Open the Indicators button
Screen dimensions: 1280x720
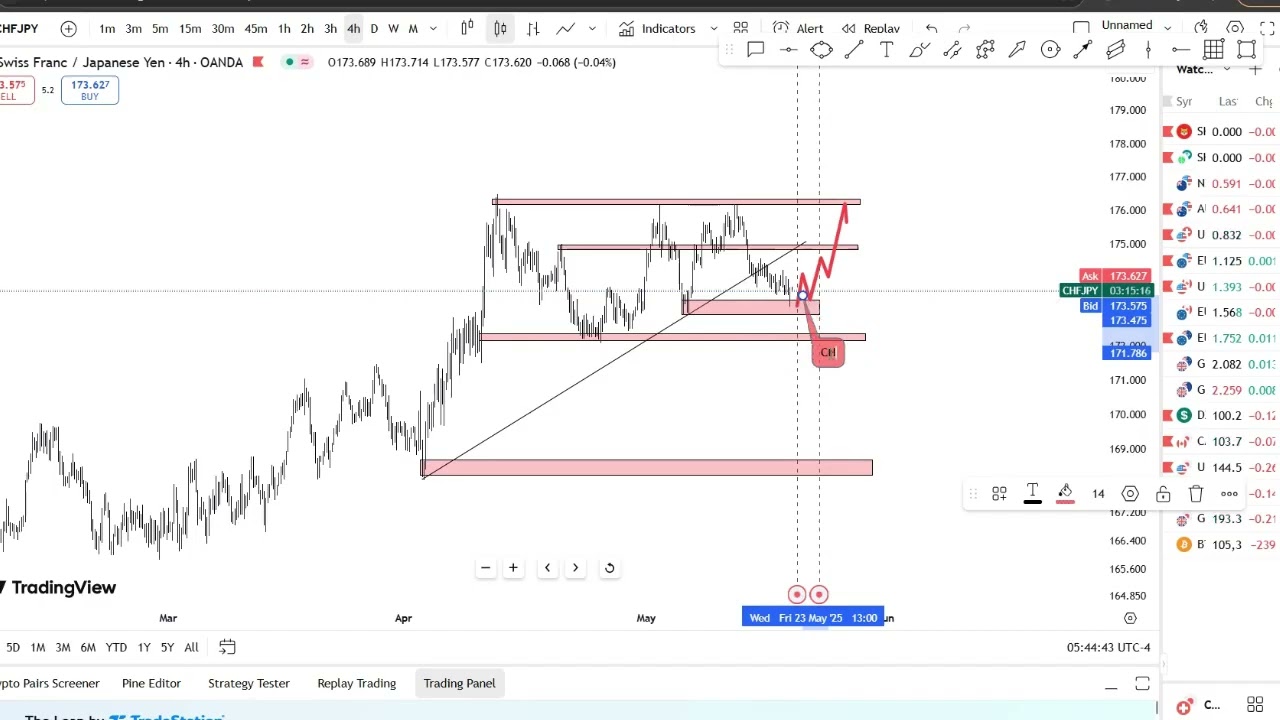[657, 29]
